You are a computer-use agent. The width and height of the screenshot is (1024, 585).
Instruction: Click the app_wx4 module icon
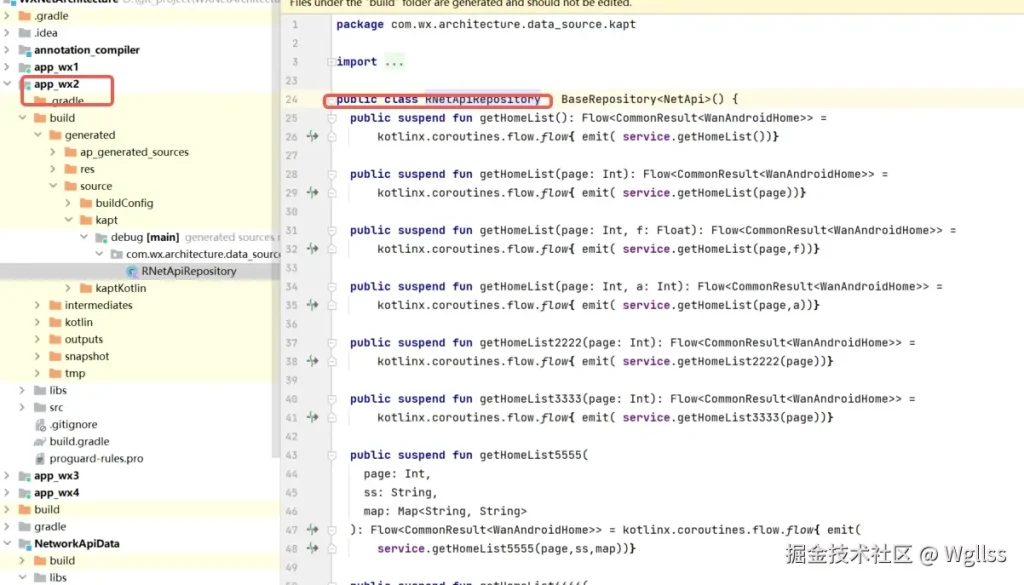[x=25, y=492]
